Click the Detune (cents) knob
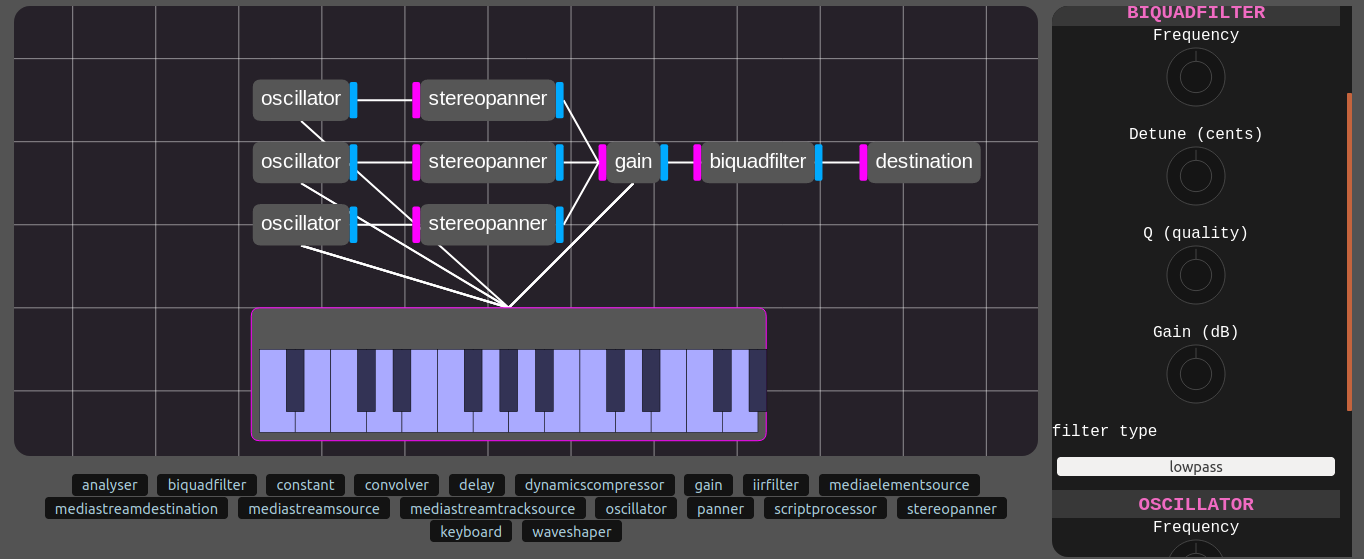 [1196, 176]
